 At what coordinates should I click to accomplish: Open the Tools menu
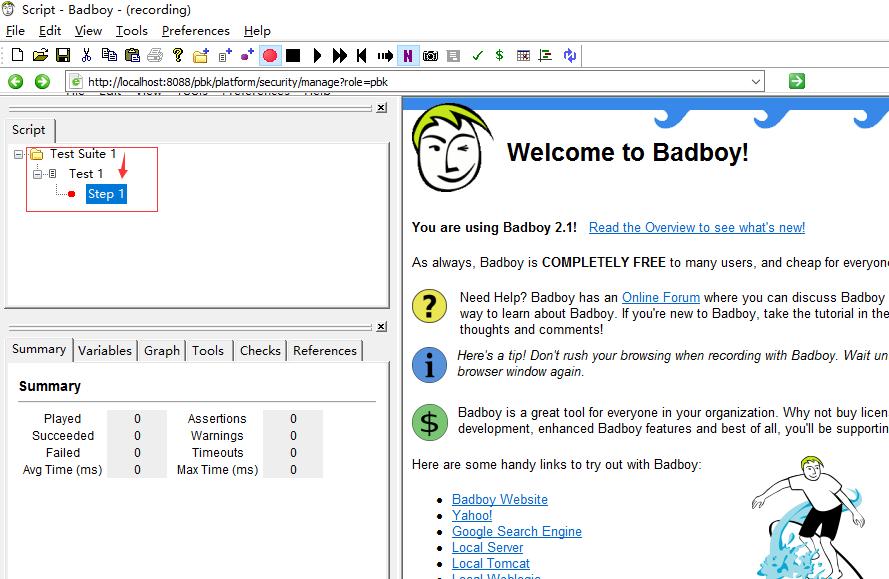[131, 31]
